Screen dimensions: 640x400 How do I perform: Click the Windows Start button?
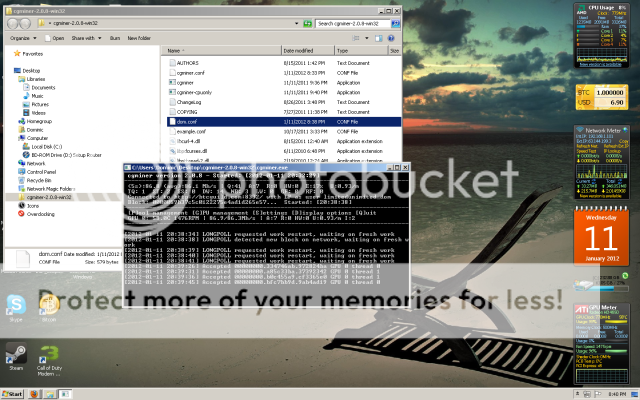click(x=12, y=394)
